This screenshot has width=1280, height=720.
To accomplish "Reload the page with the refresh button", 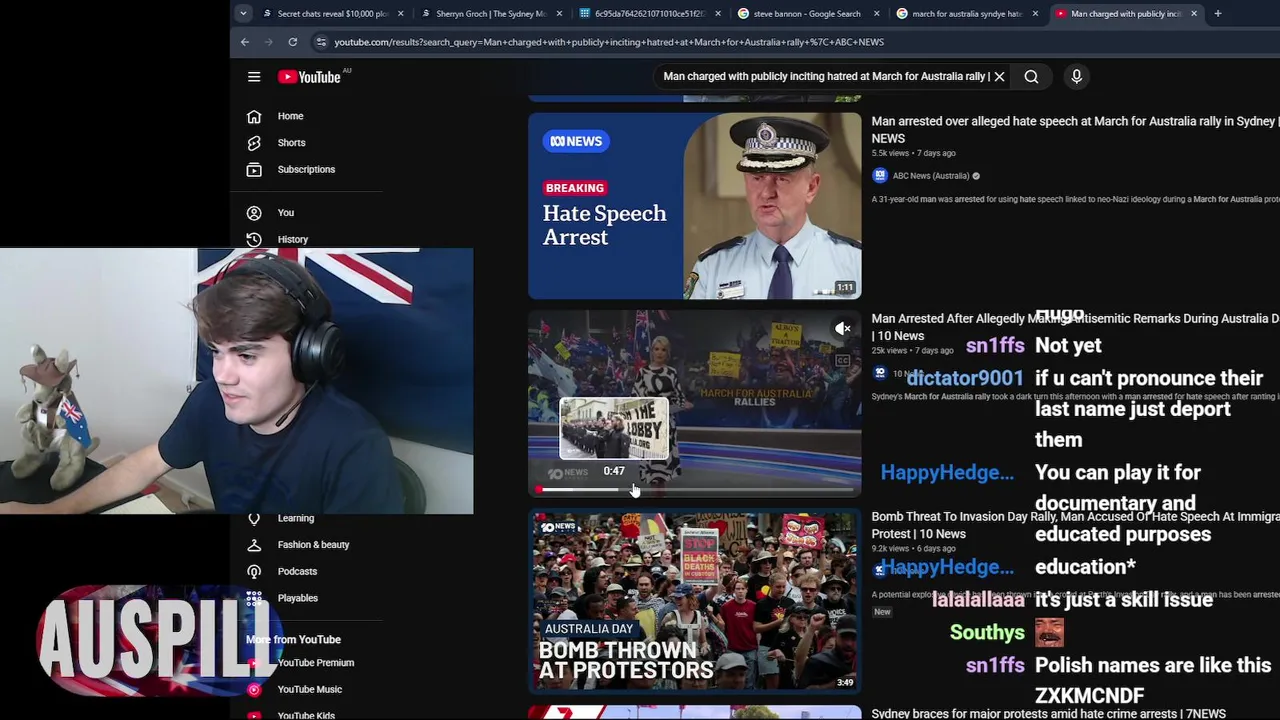I will click(x=292, y=42).
